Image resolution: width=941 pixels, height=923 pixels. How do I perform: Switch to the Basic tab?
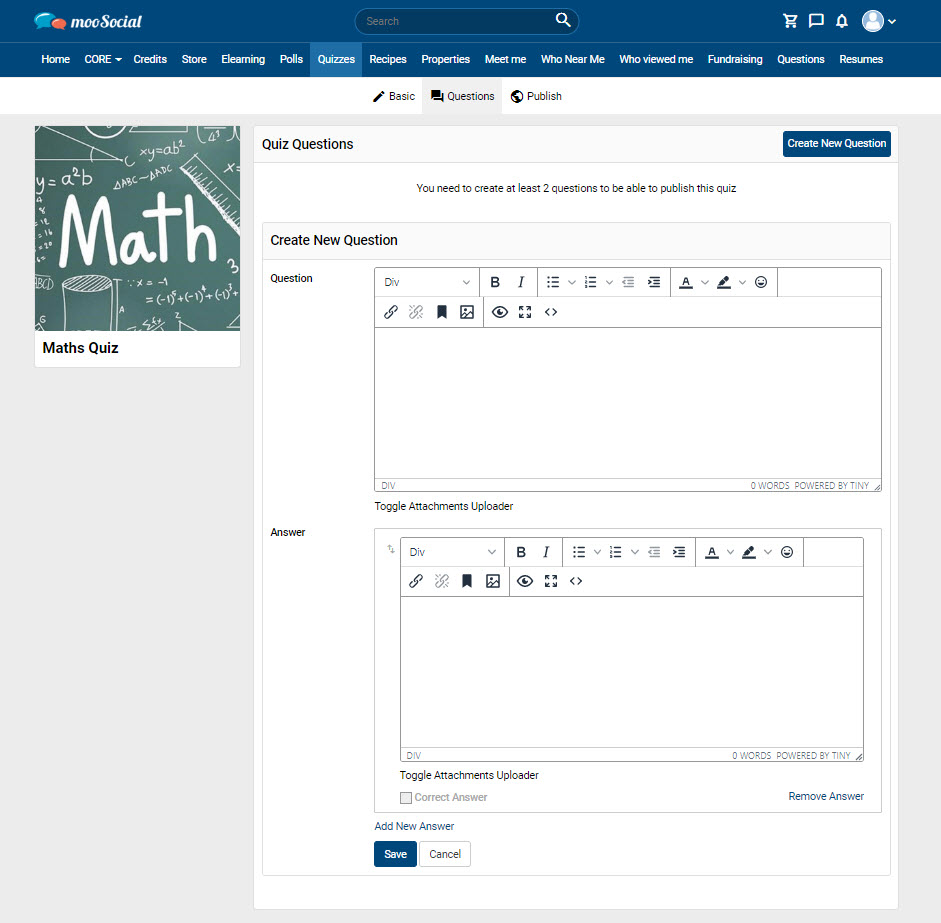394,96
